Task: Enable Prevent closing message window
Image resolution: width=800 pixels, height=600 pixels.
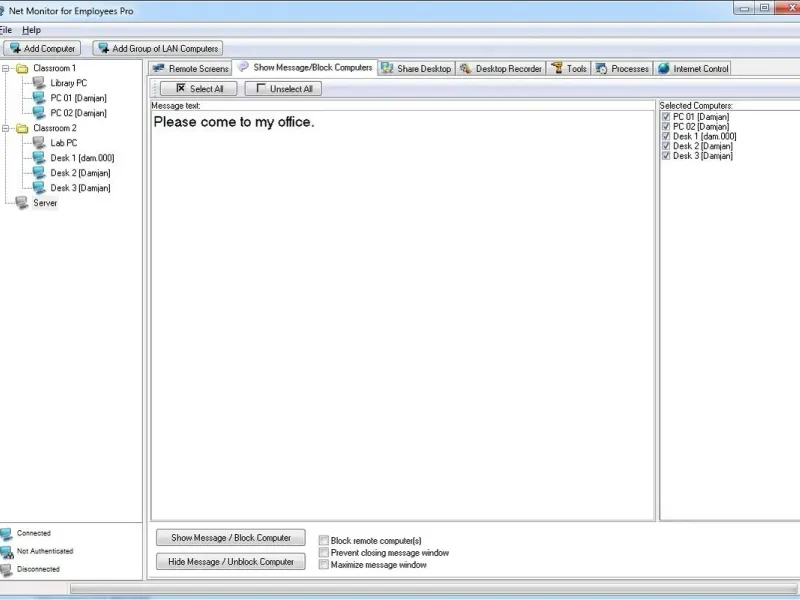Action: 323,553
